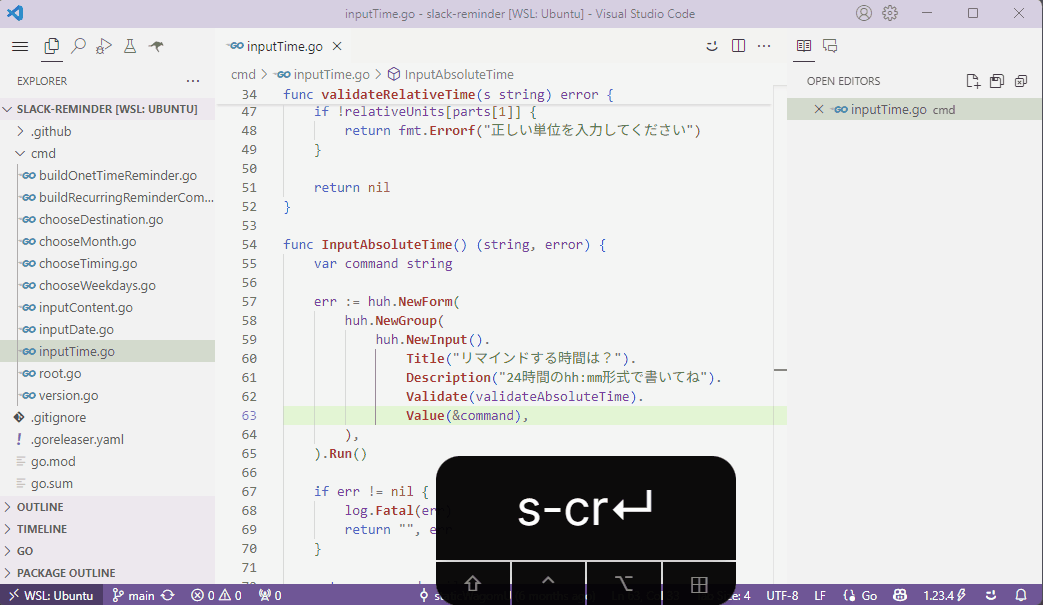Click the sync changes icon next to main
This screenshot has width=1043, height=605.
coord(168,595)
